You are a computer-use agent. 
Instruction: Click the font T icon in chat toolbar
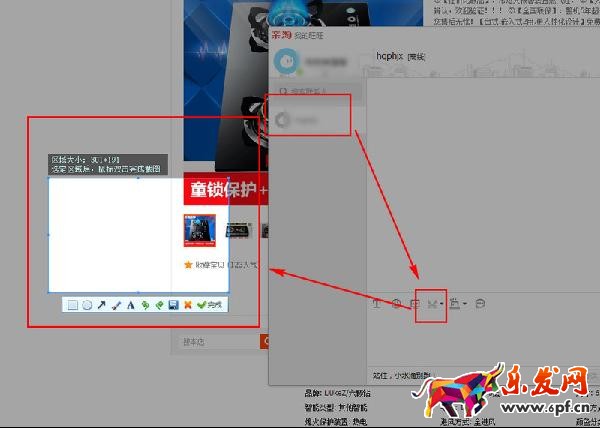377,303
